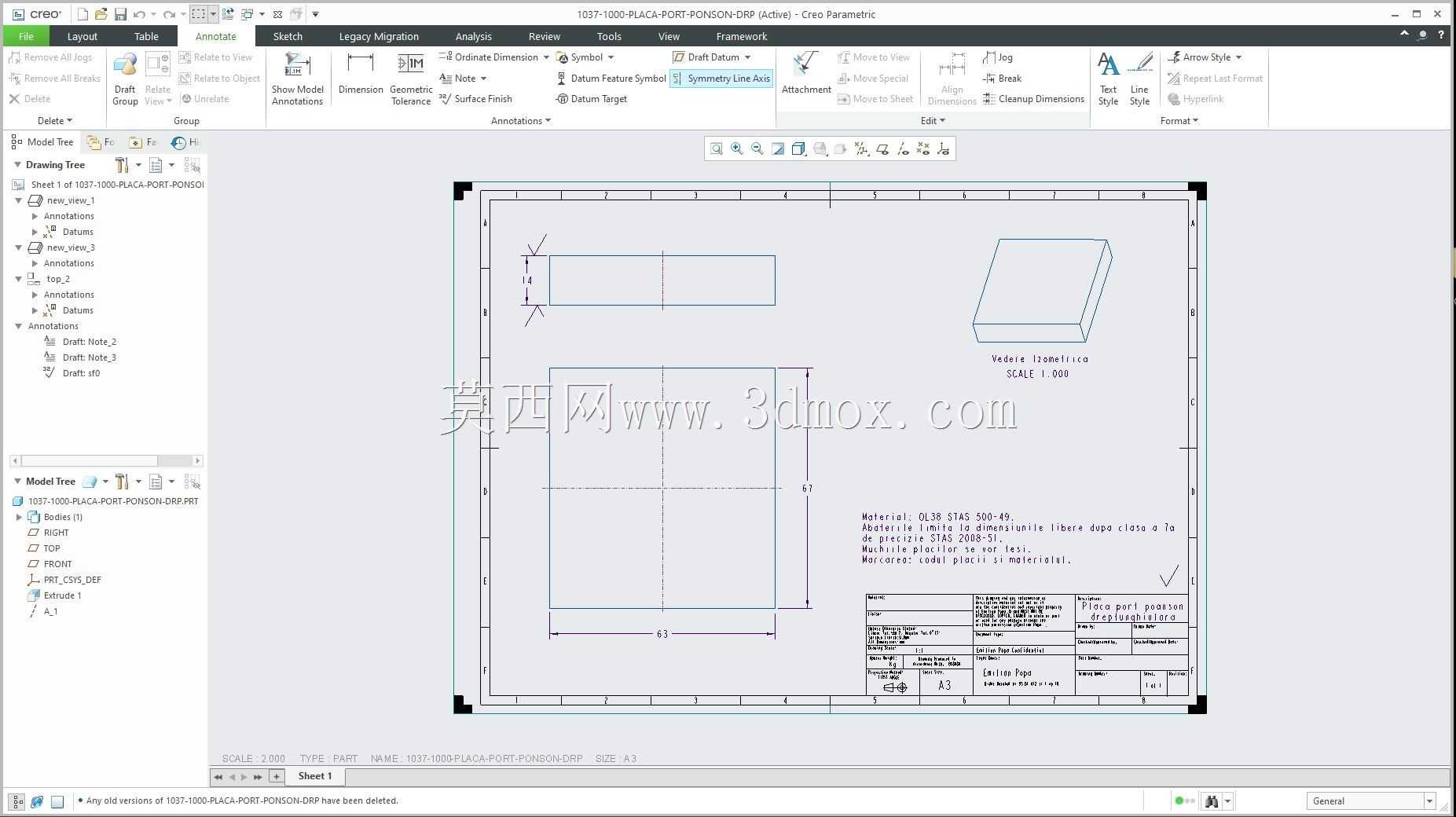The image size is (1456, 817).
Task: Collapse the new_view_1 tree node
Action: [x=19, y=200]
